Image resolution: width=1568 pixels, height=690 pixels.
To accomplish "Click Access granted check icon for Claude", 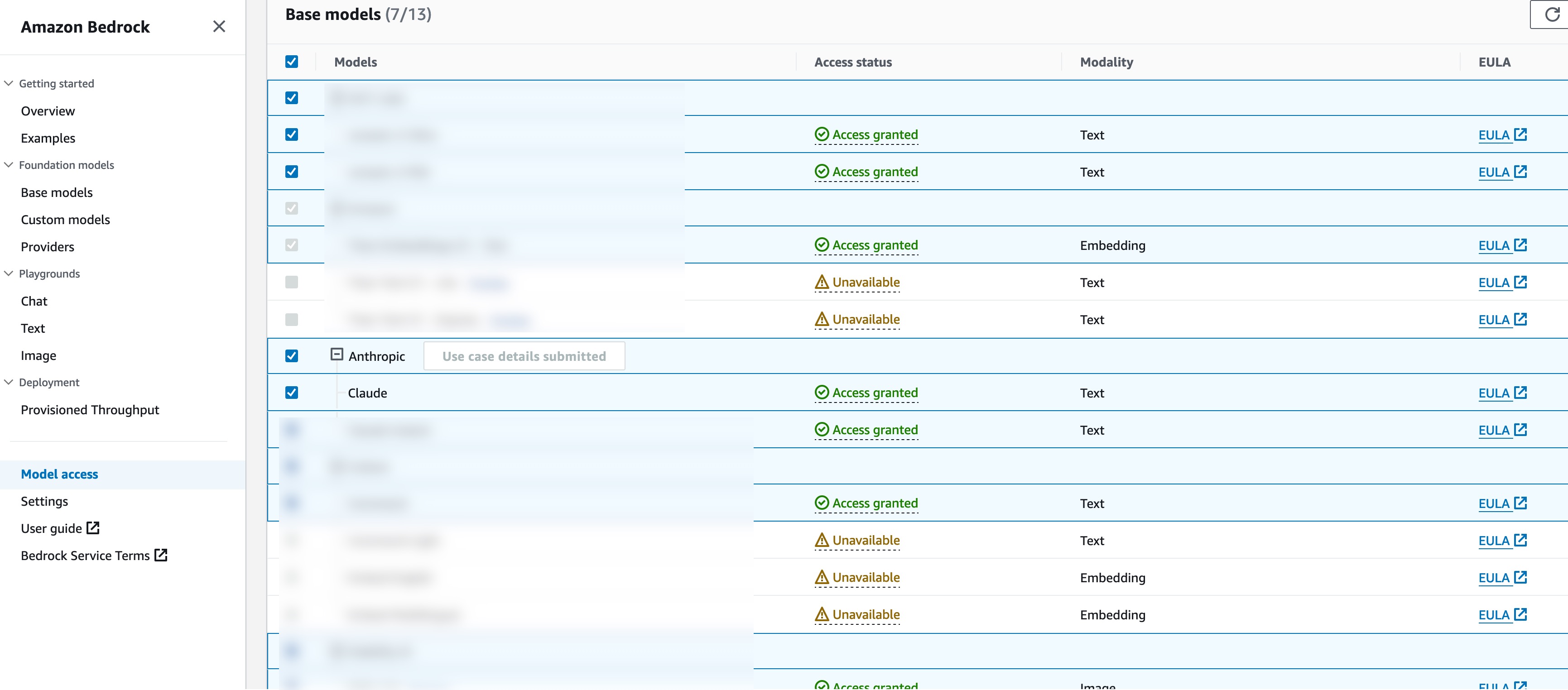I will point(822,393).
